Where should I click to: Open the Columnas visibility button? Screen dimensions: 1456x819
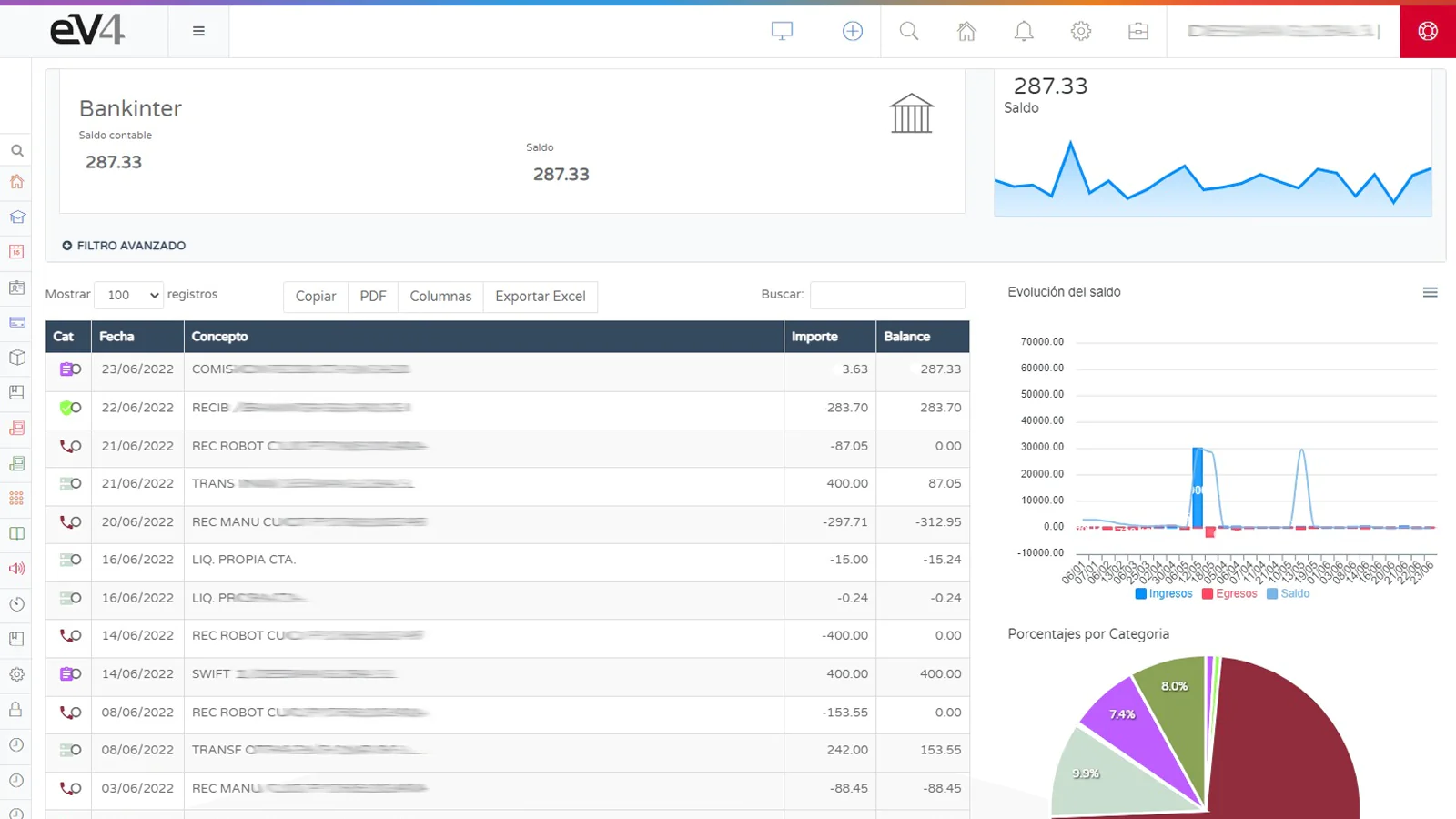point(440,297)
